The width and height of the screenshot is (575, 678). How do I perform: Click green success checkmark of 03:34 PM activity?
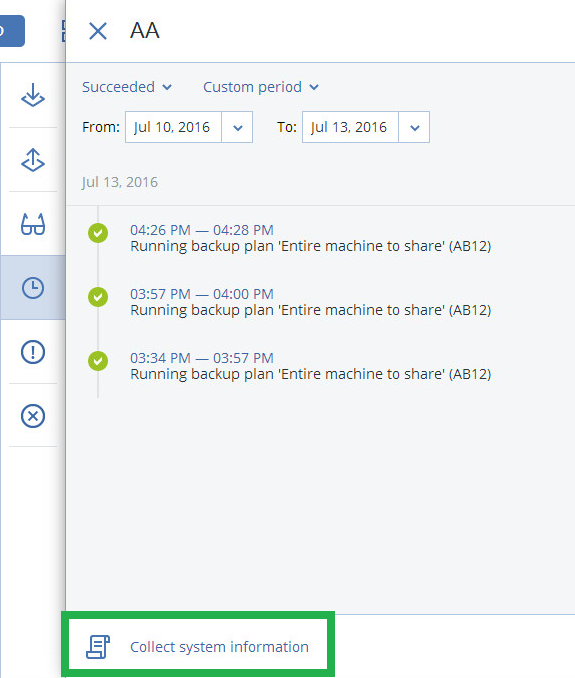98,361
